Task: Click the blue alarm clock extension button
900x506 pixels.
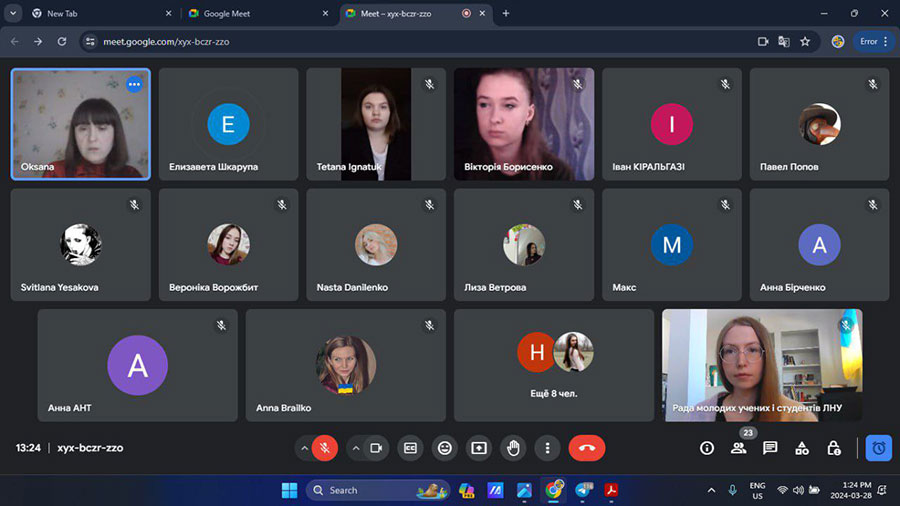Action: (879, 448)
